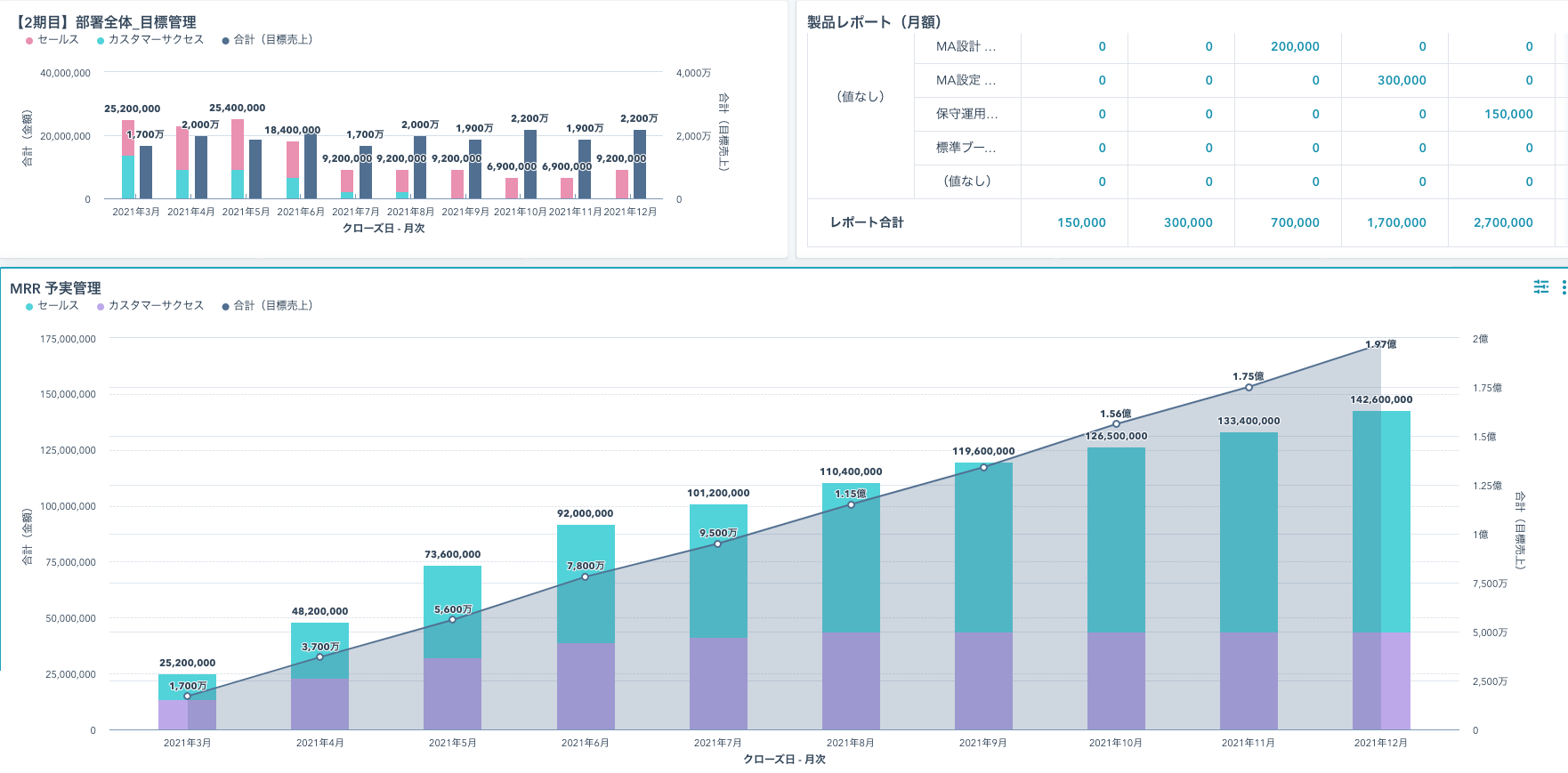This screenshot has width=1568, height=773.
Task: Click the 300,000 cell in MA設定 row
Action: (x=1402, y=80)
